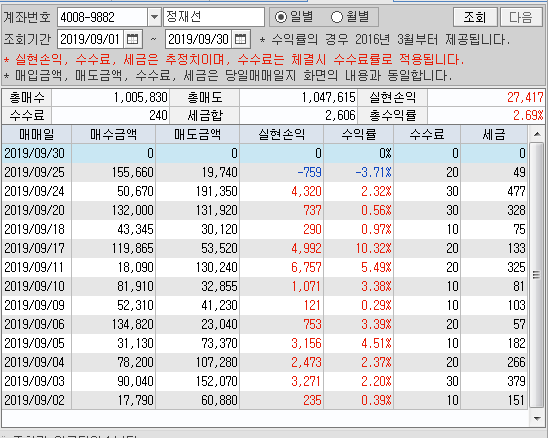The width and height of the screenshot is (548, 438).
Task: Select the 2019/09/03 row date
Action: coord(35,381)
